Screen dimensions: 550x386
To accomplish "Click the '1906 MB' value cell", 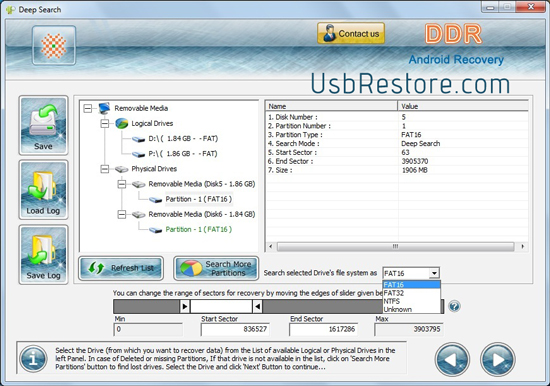I will pos(415,170).
